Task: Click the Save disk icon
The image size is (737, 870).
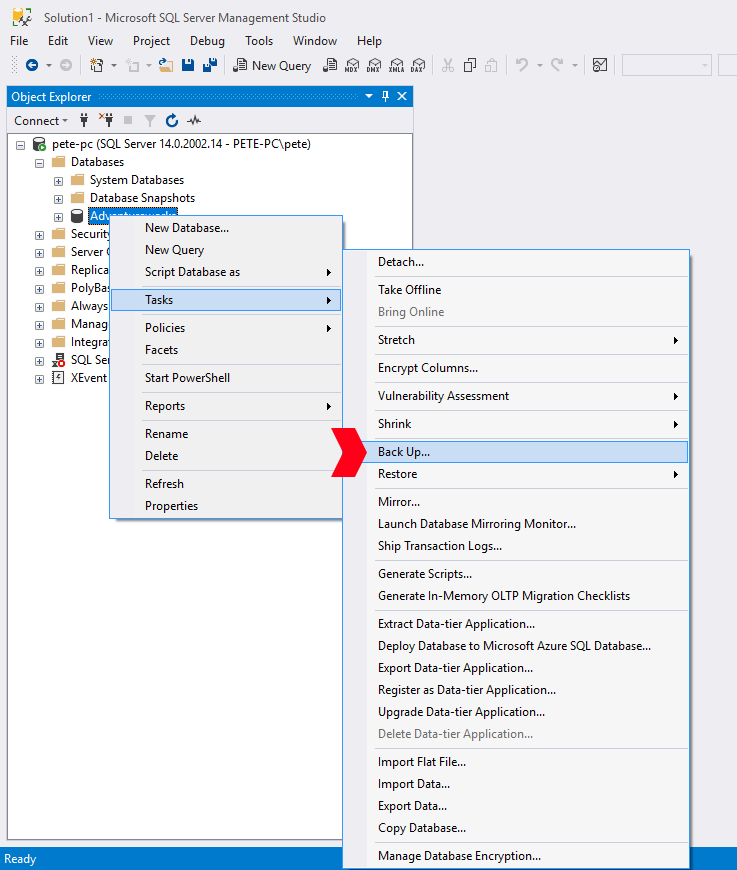Action: [188, 65]
